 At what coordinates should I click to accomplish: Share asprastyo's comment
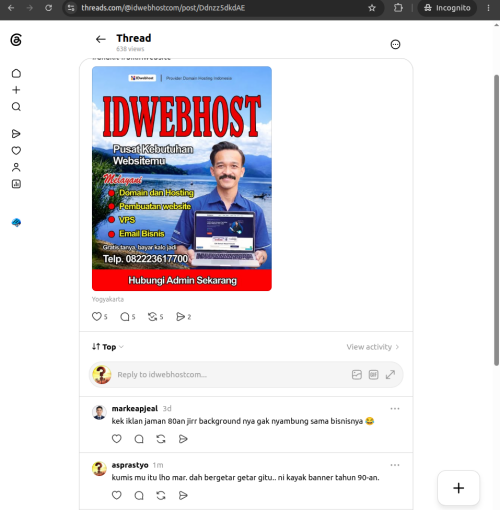(183, 495)
